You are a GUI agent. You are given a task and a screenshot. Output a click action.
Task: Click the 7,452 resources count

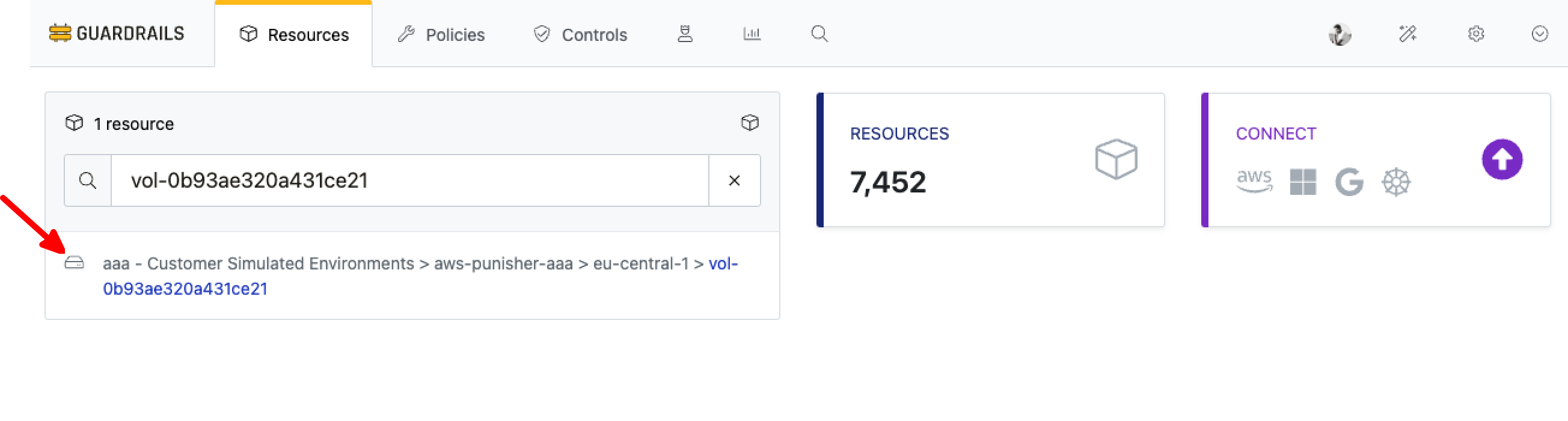tap(887, 182)
